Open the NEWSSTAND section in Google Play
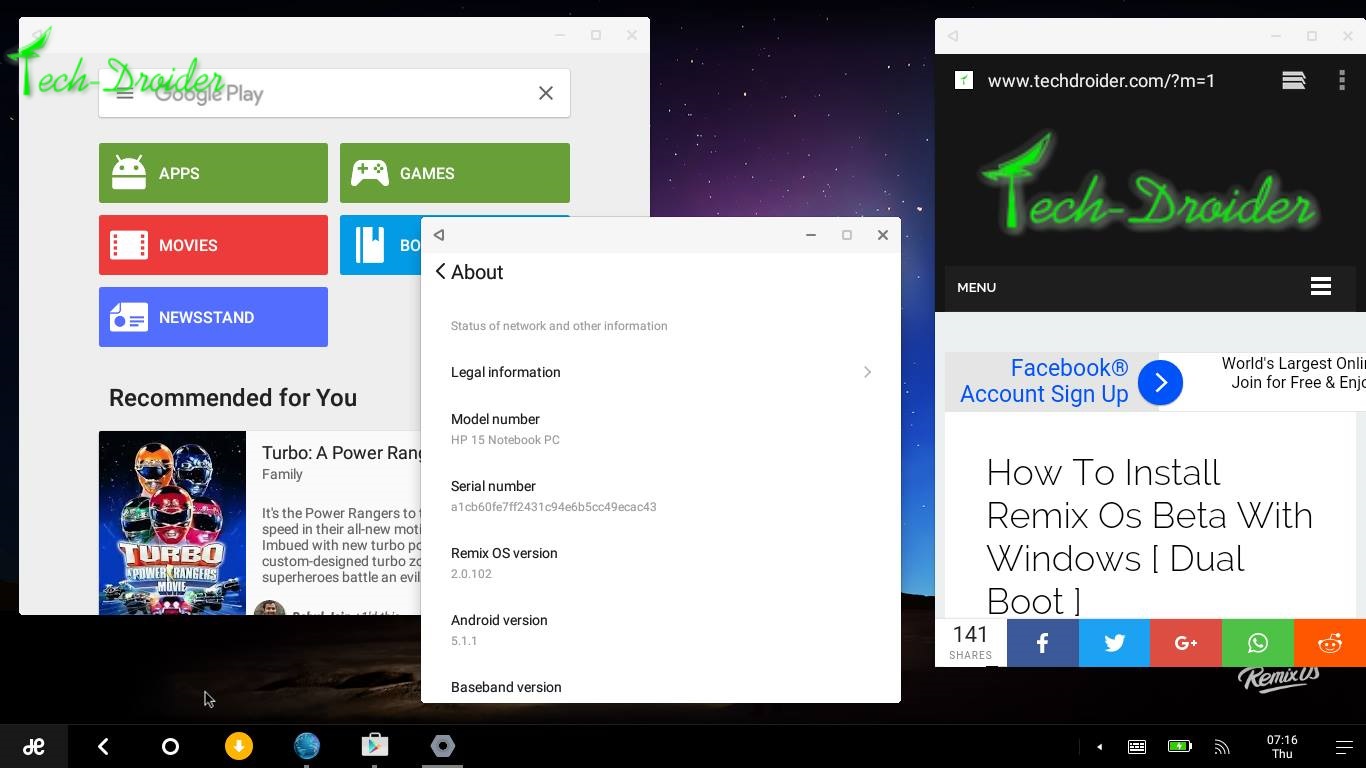This screenshot has width=1366, height=768. click(x=213, y=317)
